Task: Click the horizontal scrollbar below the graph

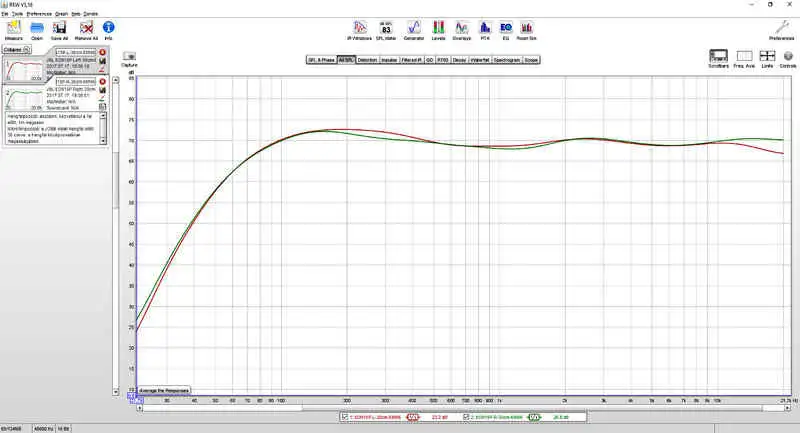Action: tap(460, 405)
